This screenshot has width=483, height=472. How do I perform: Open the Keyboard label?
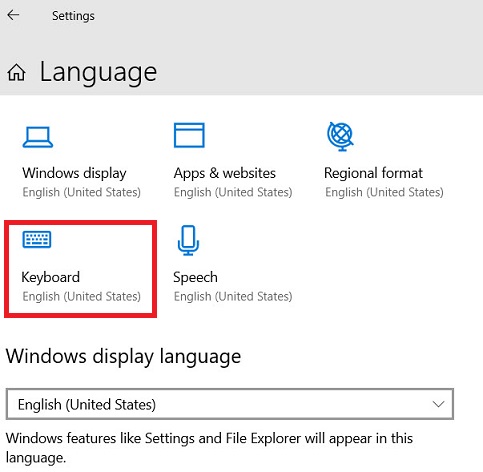(51, 277)
